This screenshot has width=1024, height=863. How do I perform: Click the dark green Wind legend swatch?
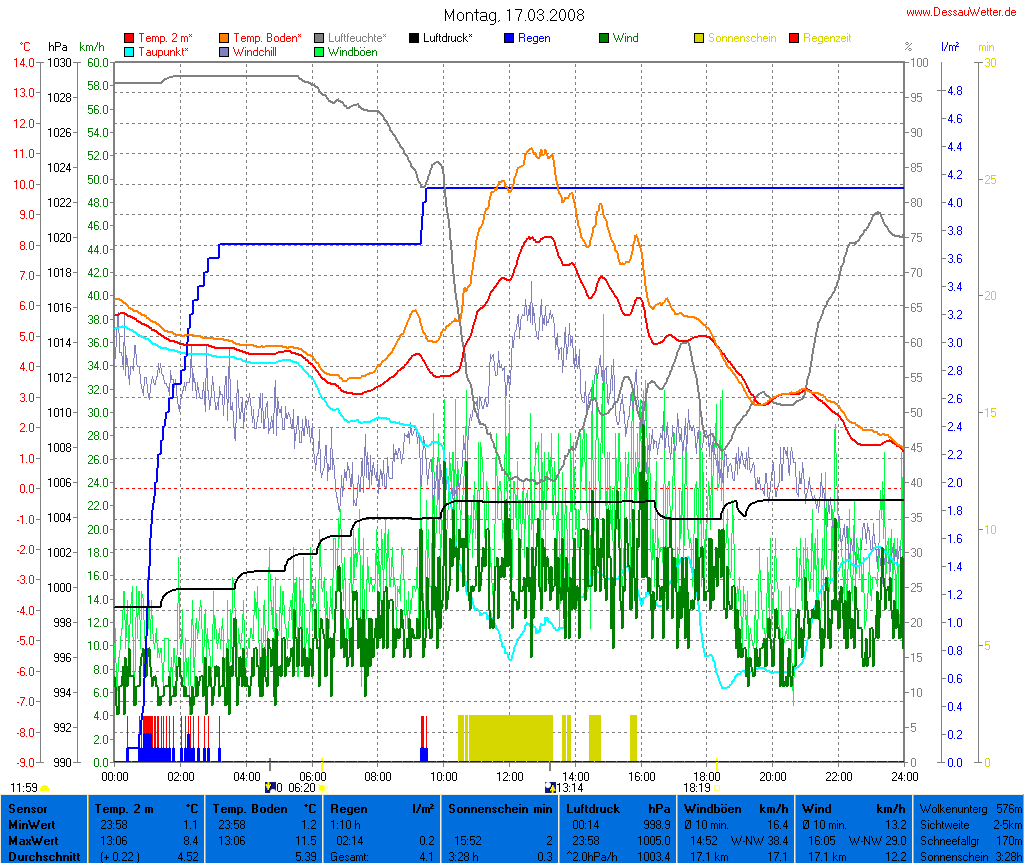[x=604, y=38]
